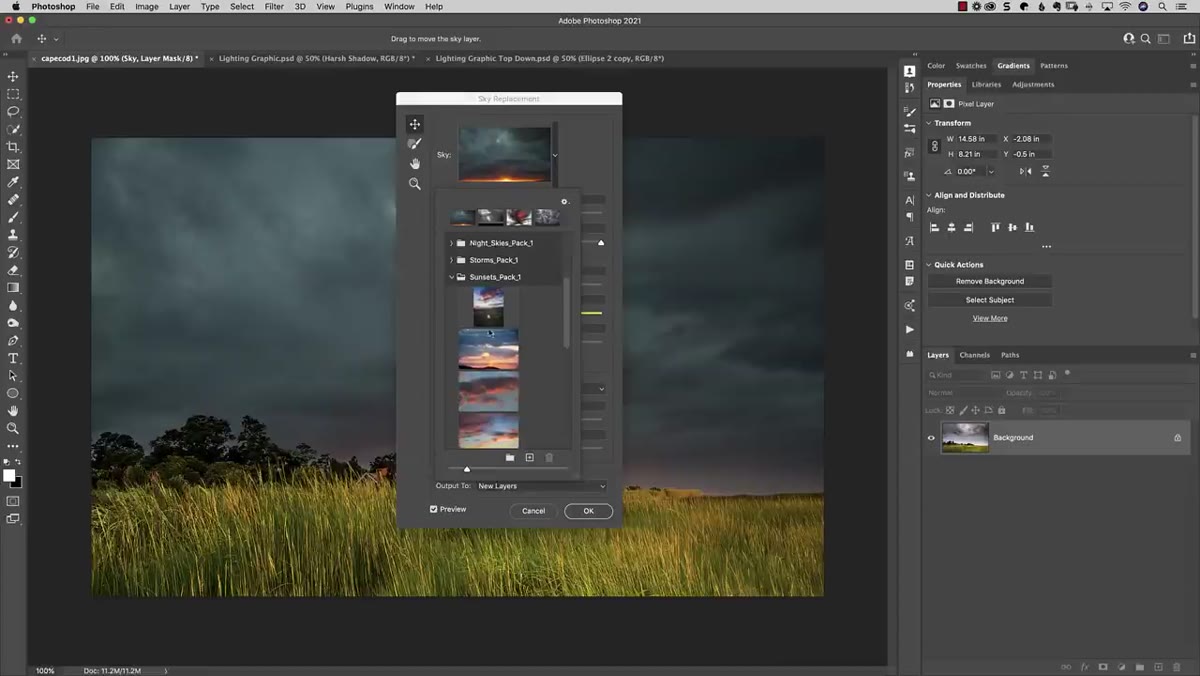Switch to the Channels tab

click(974, 355)
